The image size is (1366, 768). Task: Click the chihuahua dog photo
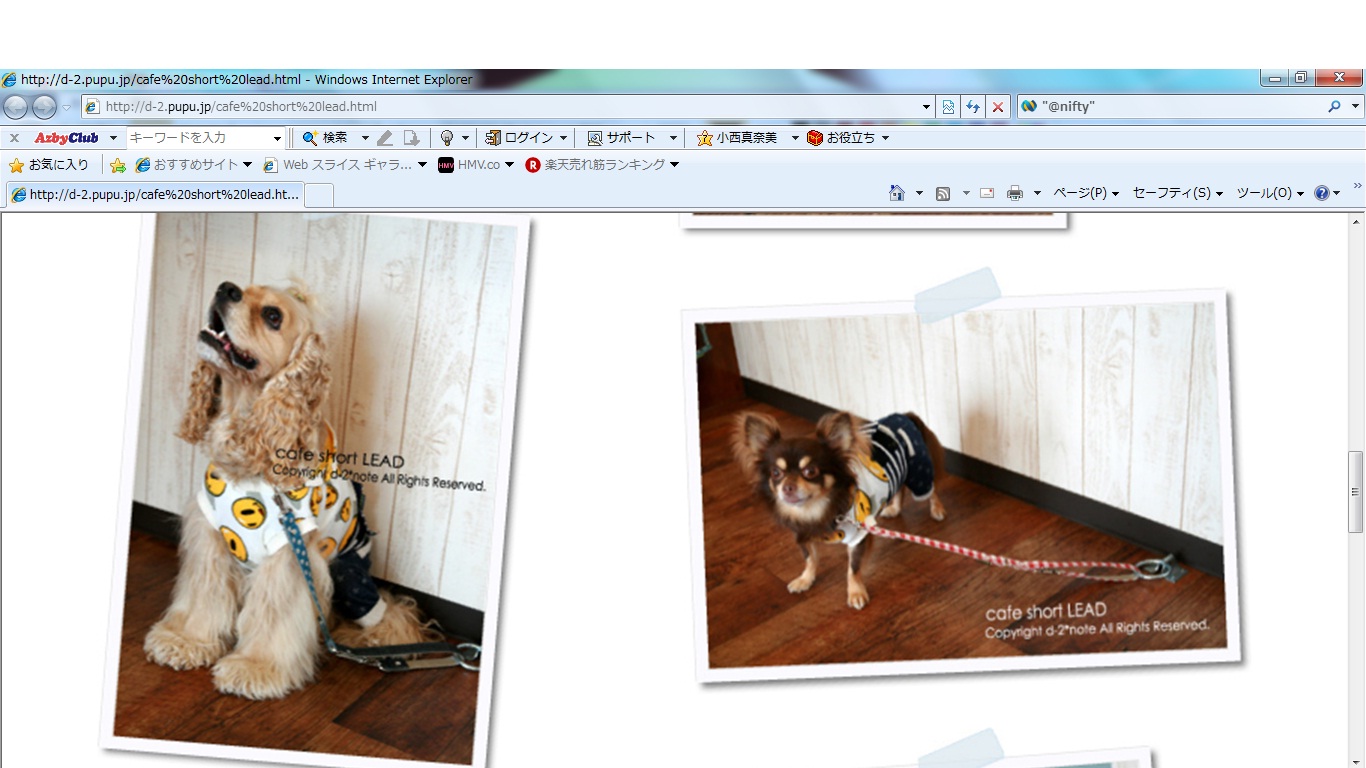pyautogui.click(x=961, y=486)
